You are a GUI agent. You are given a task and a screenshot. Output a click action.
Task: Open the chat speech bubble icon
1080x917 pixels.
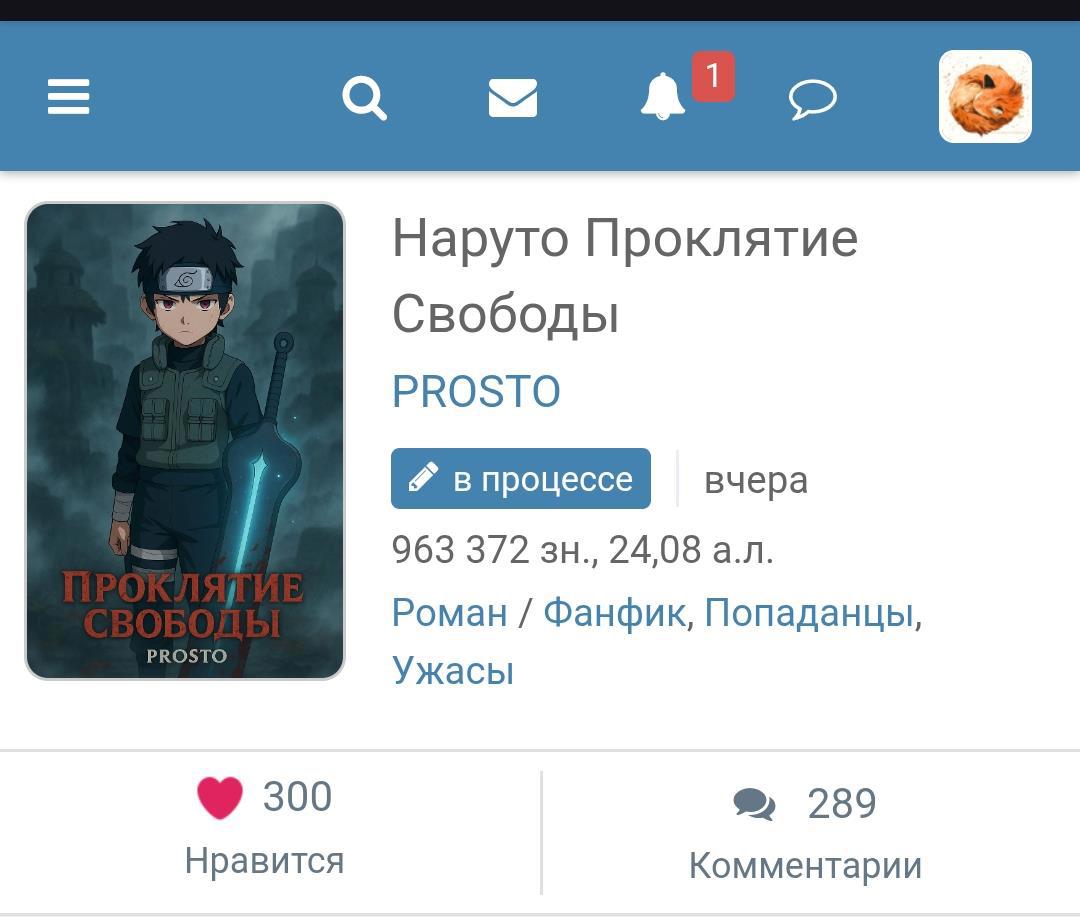[x=813, y=99]
